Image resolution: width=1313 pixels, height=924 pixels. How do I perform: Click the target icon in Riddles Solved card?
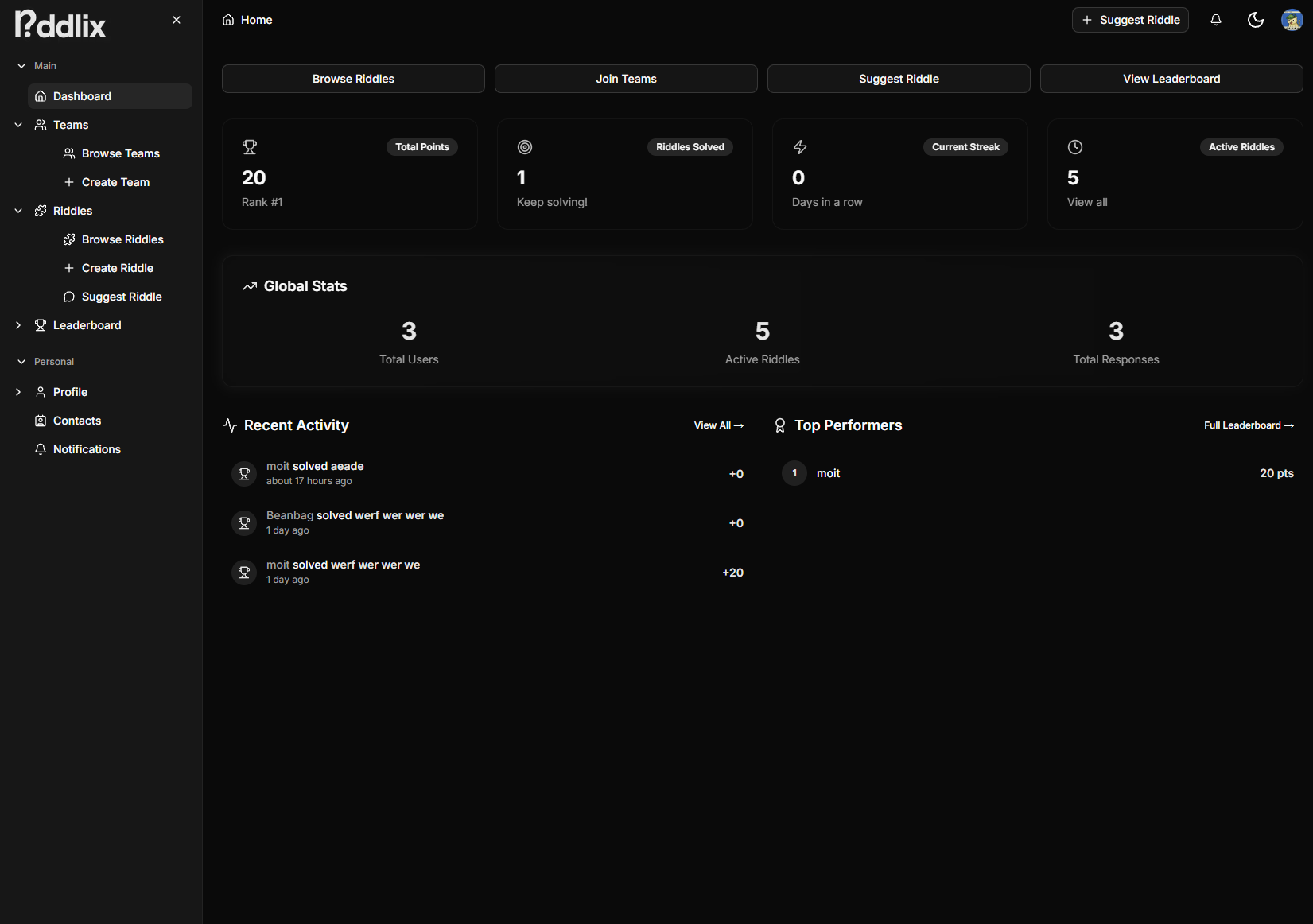click(x=525, y=147)
